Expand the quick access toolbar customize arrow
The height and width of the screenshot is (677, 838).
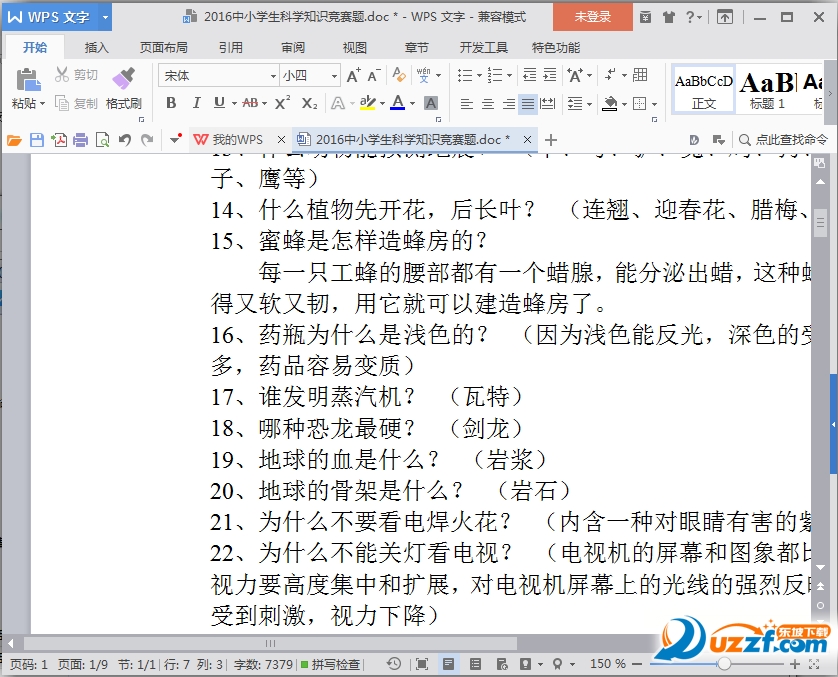(x=175, y=140)
